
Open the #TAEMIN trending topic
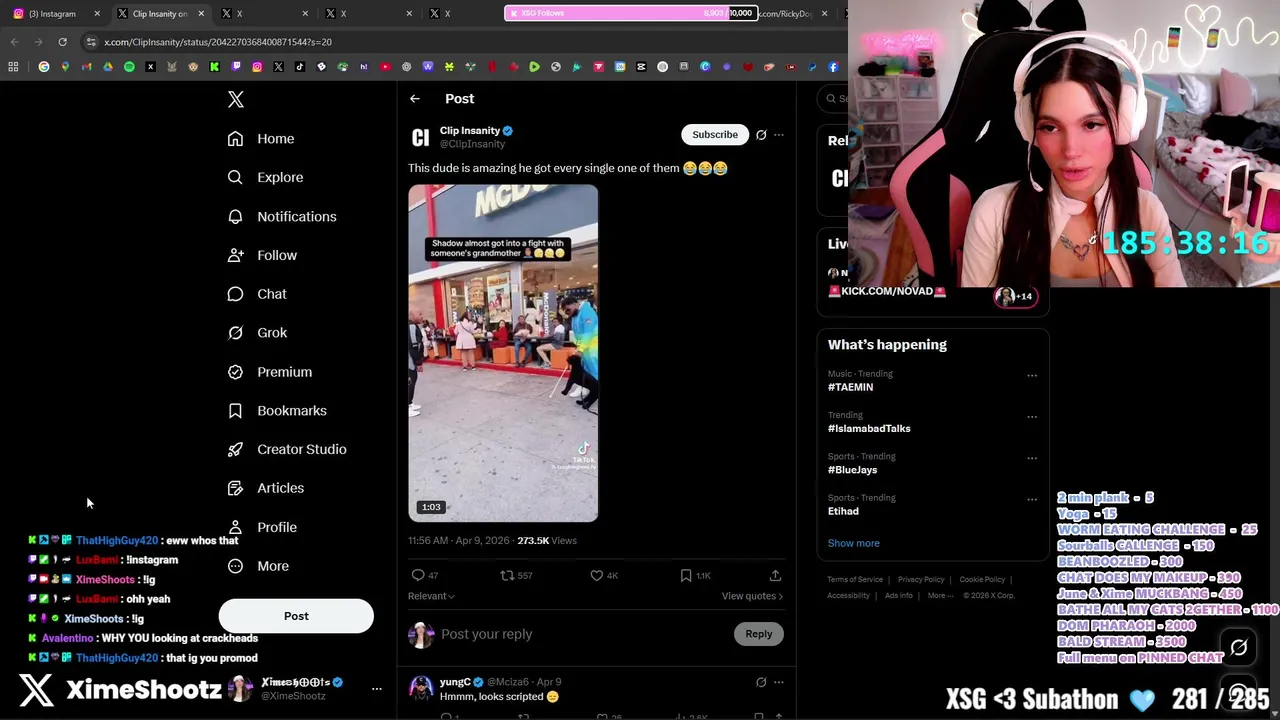pos(850,387)
